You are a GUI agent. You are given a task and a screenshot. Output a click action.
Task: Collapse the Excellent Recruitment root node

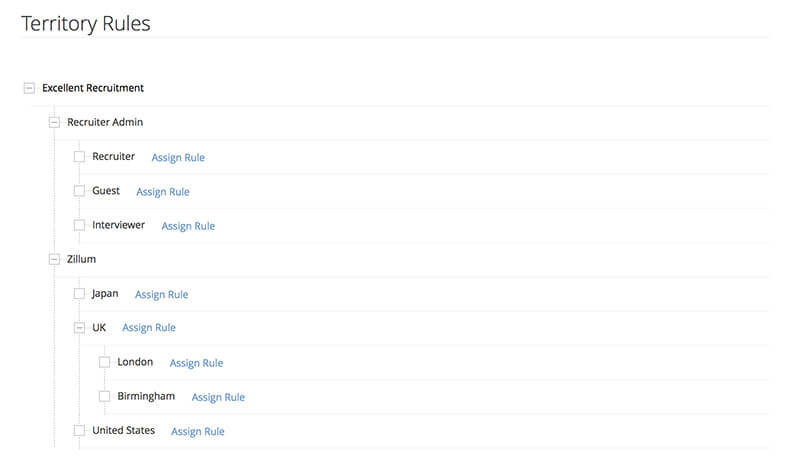point(29,88)
